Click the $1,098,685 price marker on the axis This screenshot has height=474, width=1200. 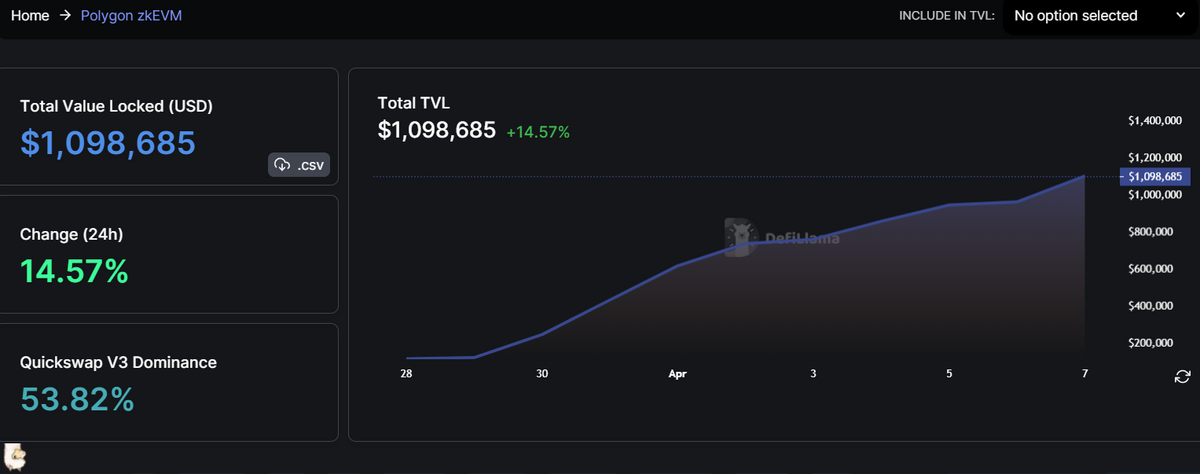(x=1155, y=176)
